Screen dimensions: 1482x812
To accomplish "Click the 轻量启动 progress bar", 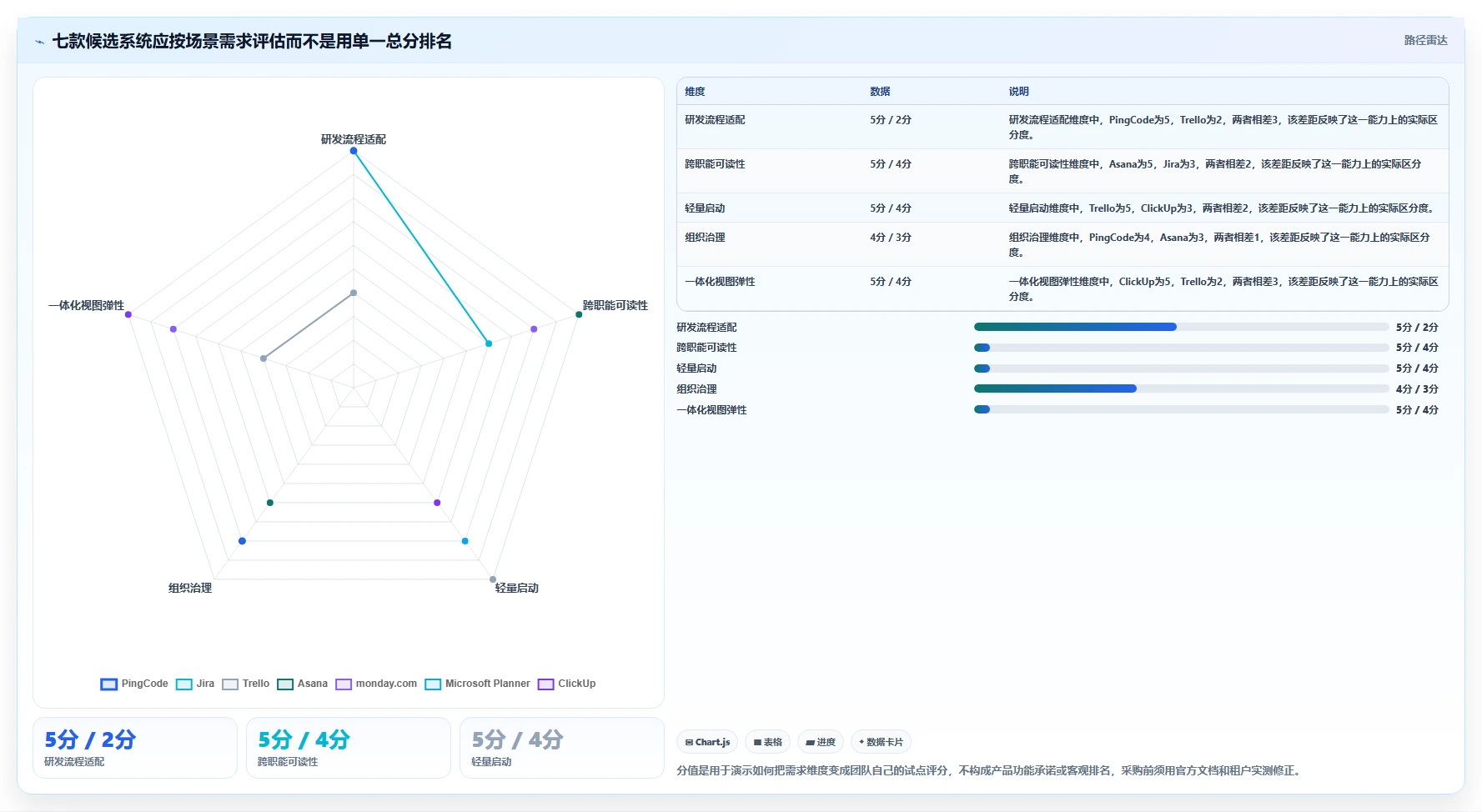I will (1181, 368).
